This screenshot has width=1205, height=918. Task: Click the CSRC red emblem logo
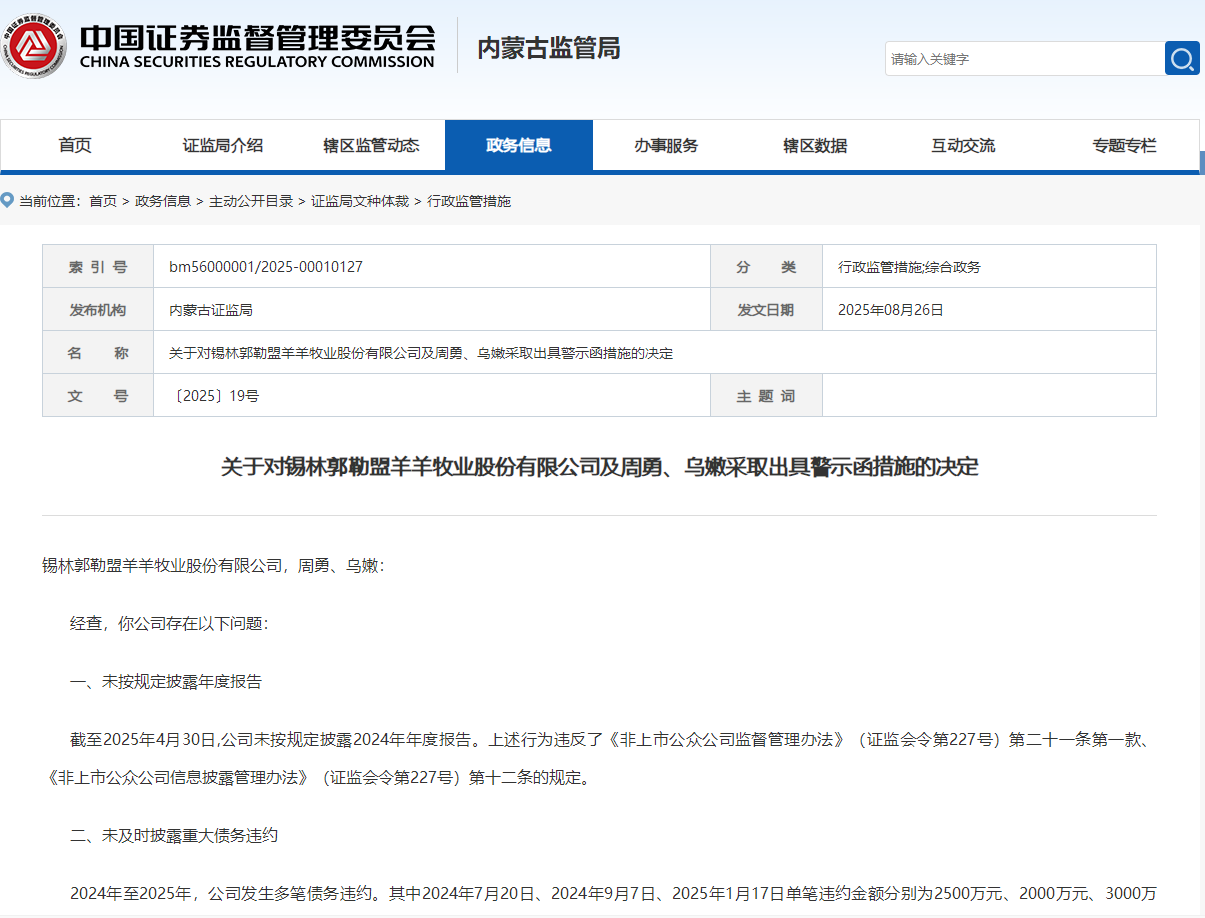click(35, 47)
